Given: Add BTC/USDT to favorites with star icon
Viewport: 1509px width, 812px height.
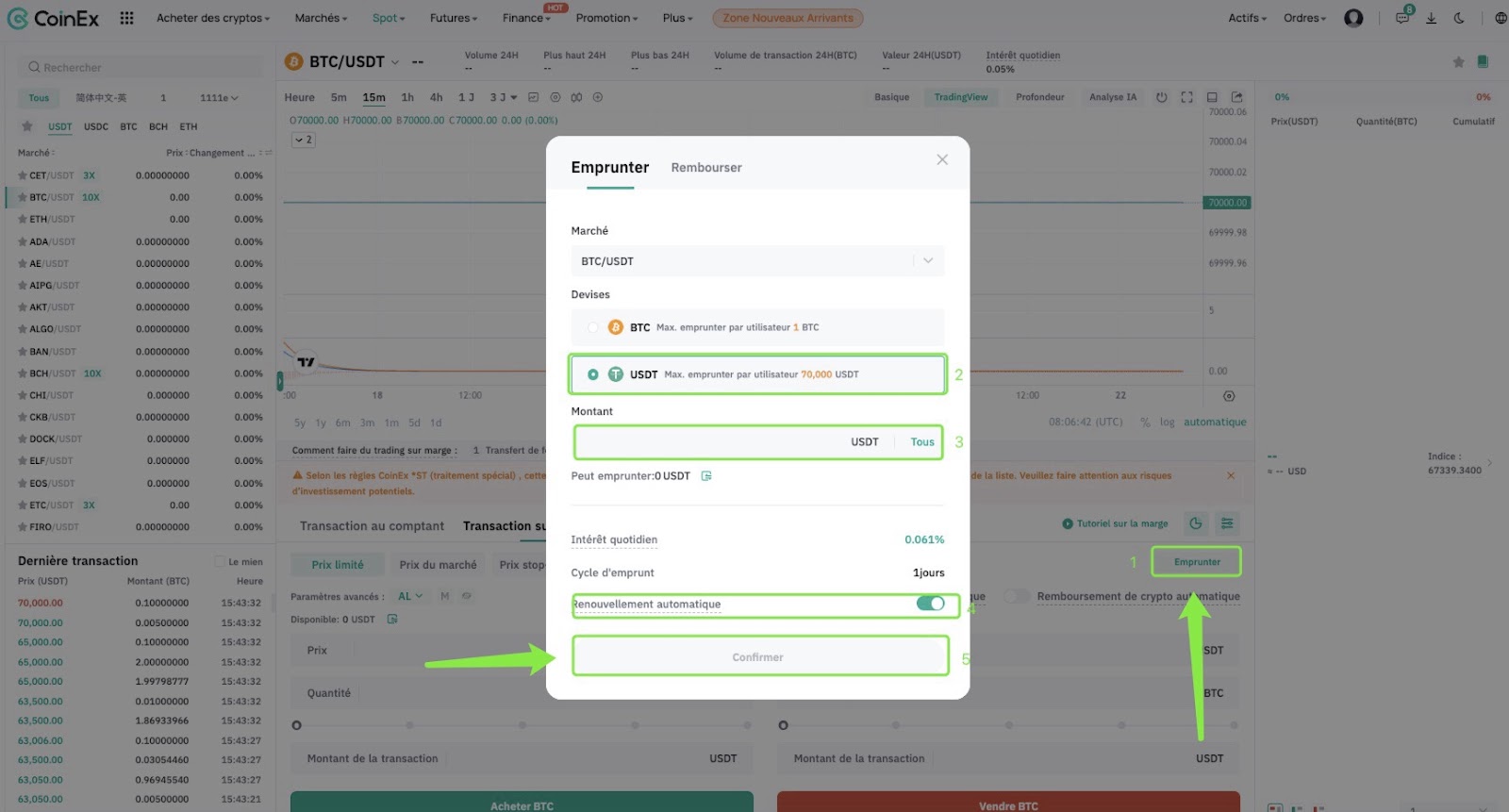Looking at the screenshot, I should [1458, 62].
